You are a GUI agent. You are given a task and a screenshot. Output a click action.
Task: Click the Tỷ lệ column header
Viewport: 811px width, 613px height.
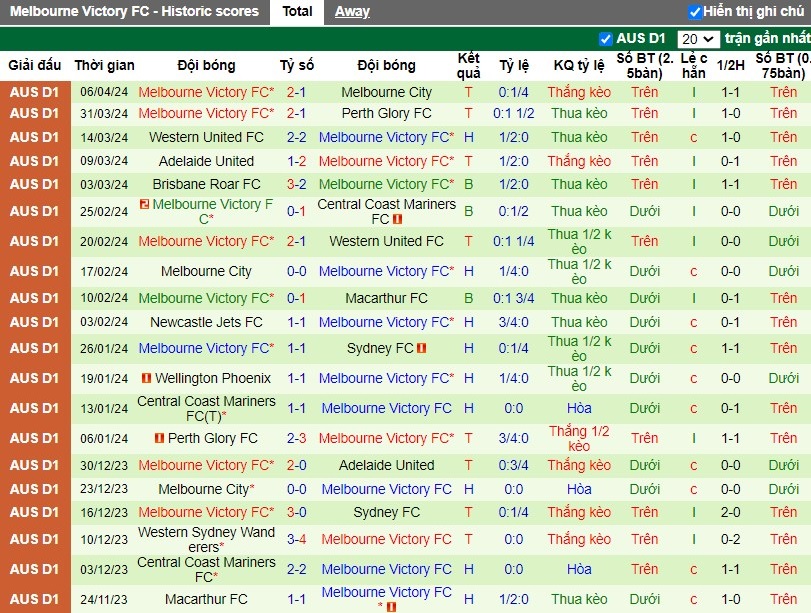514,65
